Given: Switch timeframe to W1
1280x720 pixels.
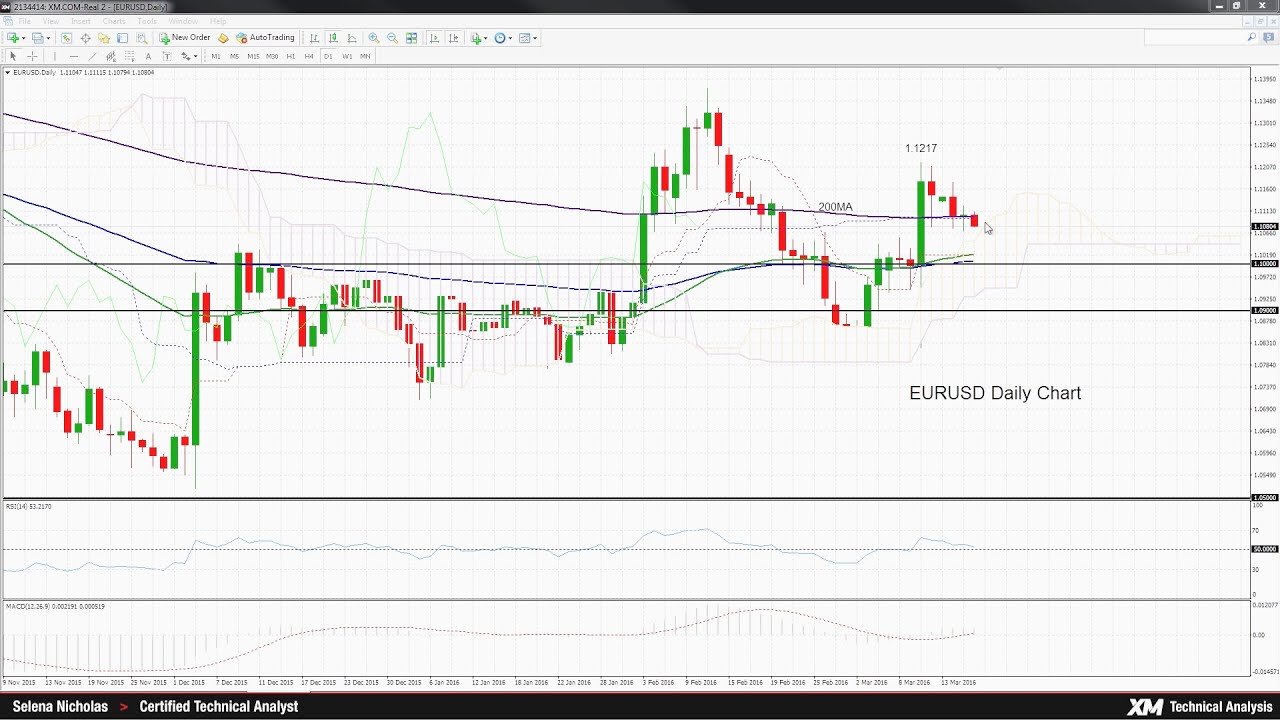Looking at the screenshot, I should (347, 56).
